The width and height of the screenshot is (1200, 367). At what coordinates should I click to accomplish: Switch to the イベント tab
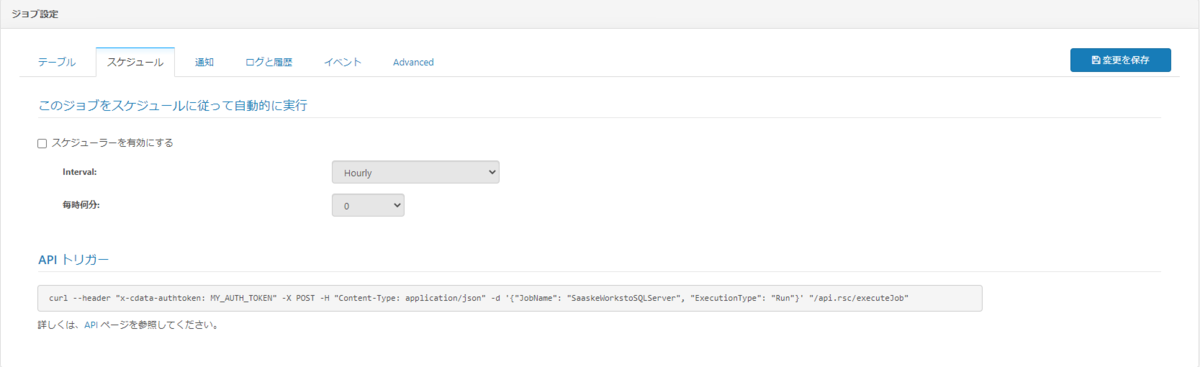tap(343, 62)
